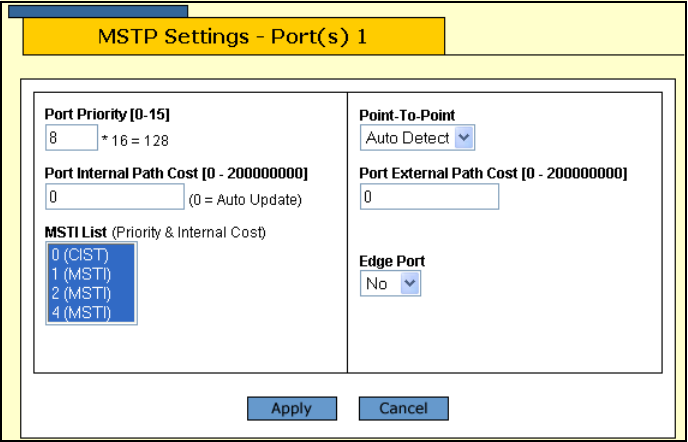Image resolution: width=688 pixels, height=442 pixels.
Task: Click the Port External Path Cost field
Action: click(x=428, y=197)
